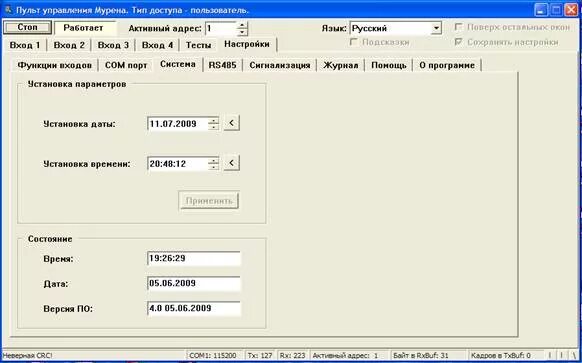Switch to the Вход 2 tab
The image size is (582, 363).
pos(69,45)
